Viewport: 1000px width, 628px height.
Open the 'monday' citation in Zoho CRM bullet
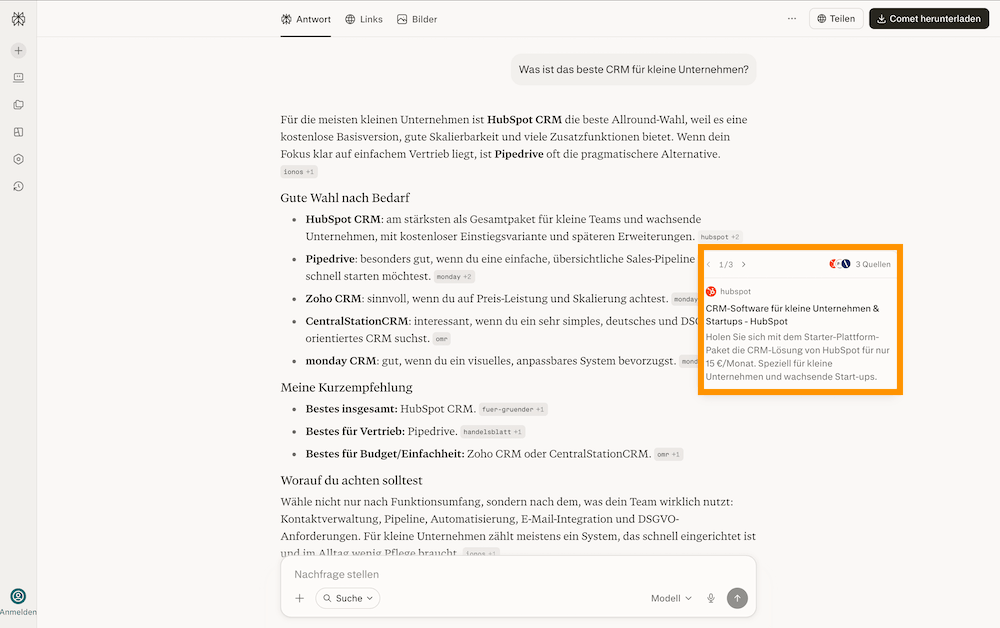(685, 299)
